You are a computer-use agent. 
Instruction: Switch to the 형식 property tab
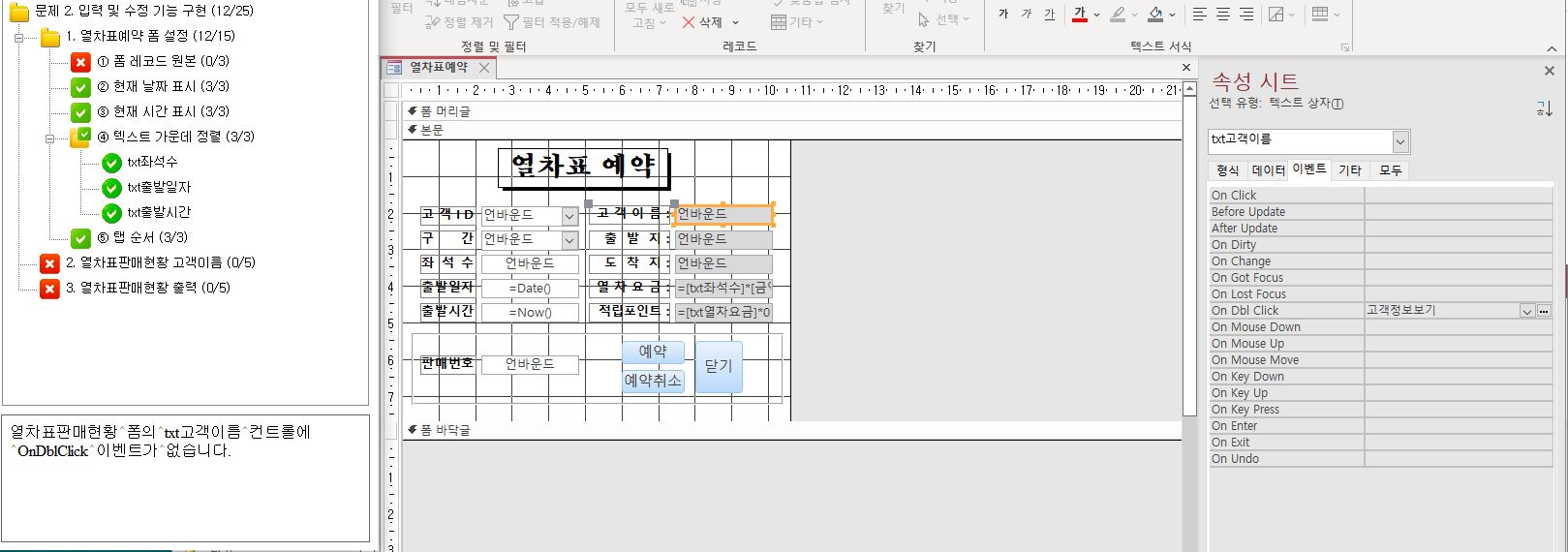[1227, 170]
